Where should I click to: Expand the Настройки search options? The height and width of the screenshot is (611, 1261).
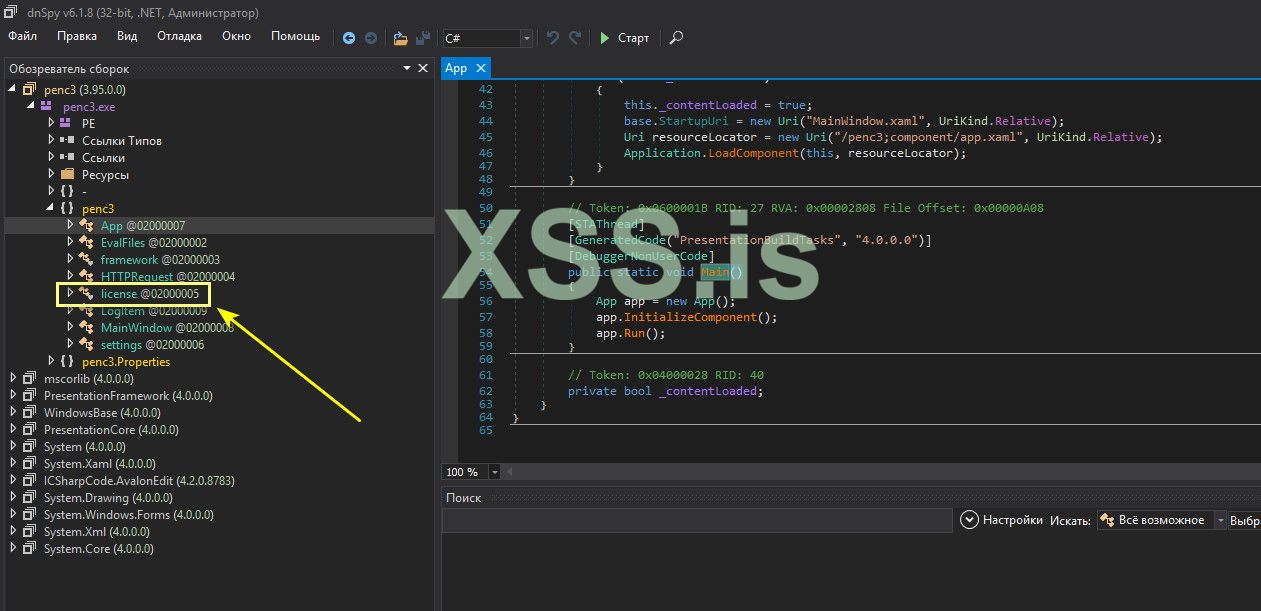pos(968,520)
